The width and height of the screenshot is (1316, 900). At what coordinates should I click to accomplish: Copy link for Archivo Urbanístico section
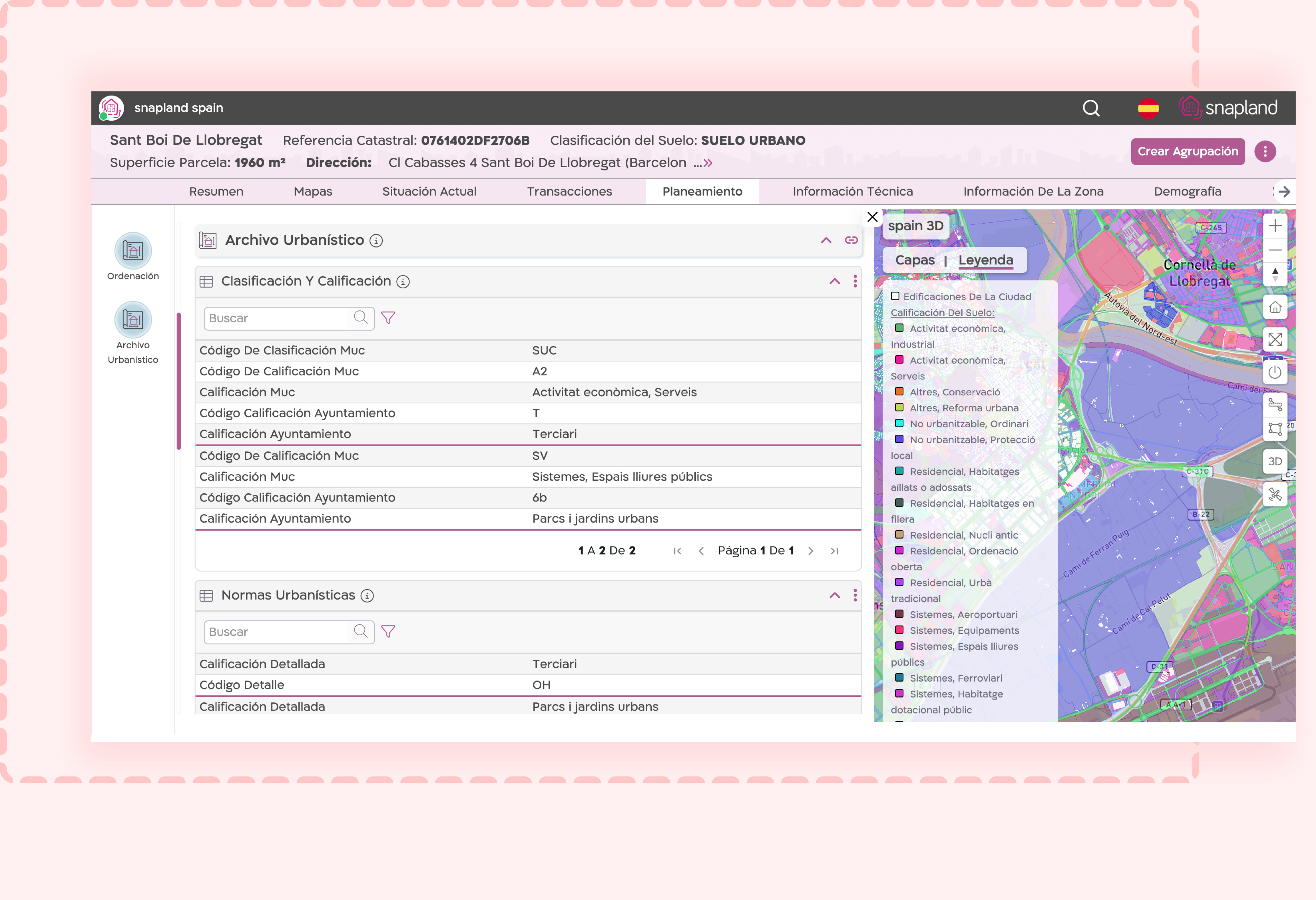coord(850,240)
